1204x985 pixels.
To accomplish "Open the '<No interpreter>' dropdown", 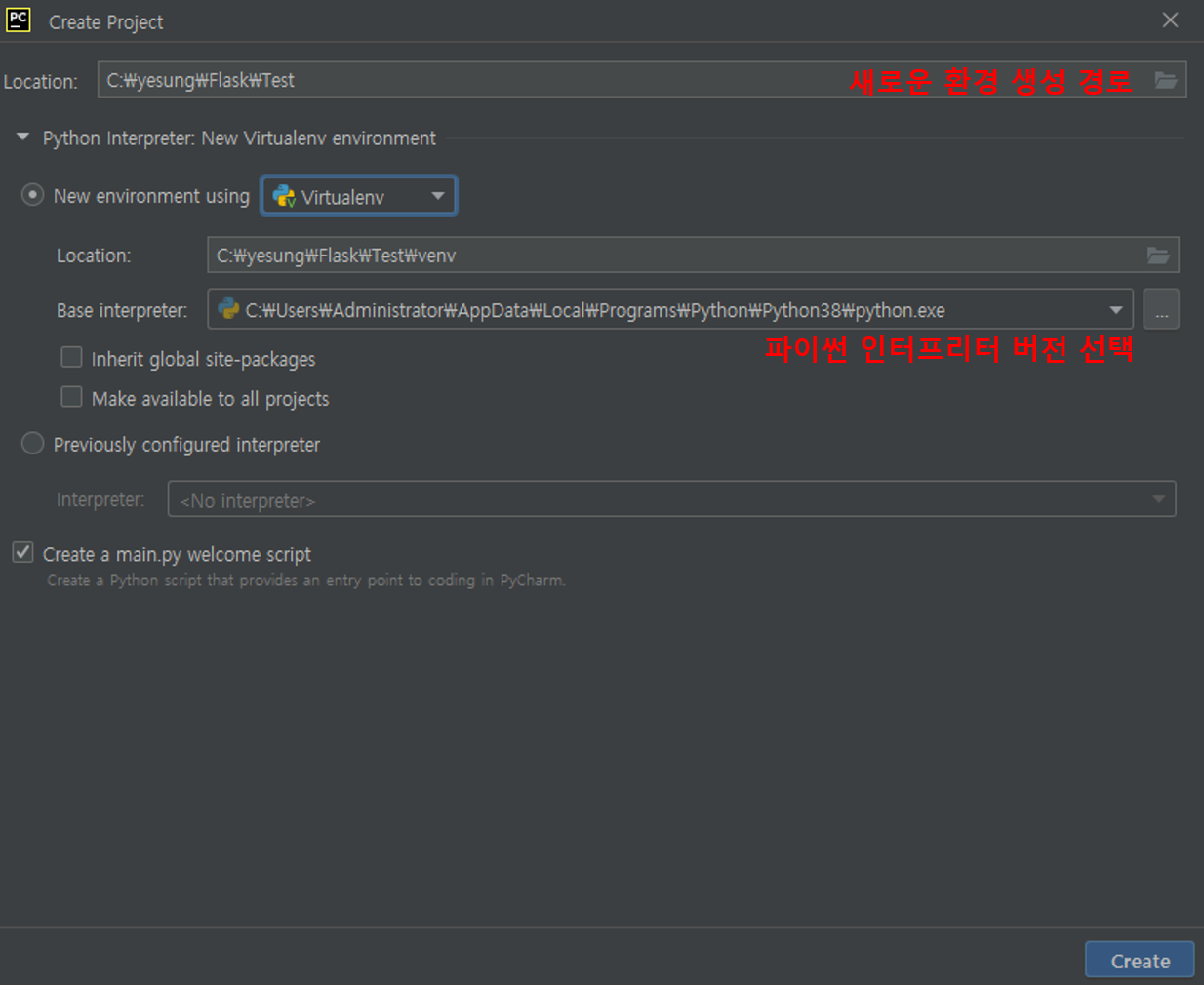I will point(671,499).
